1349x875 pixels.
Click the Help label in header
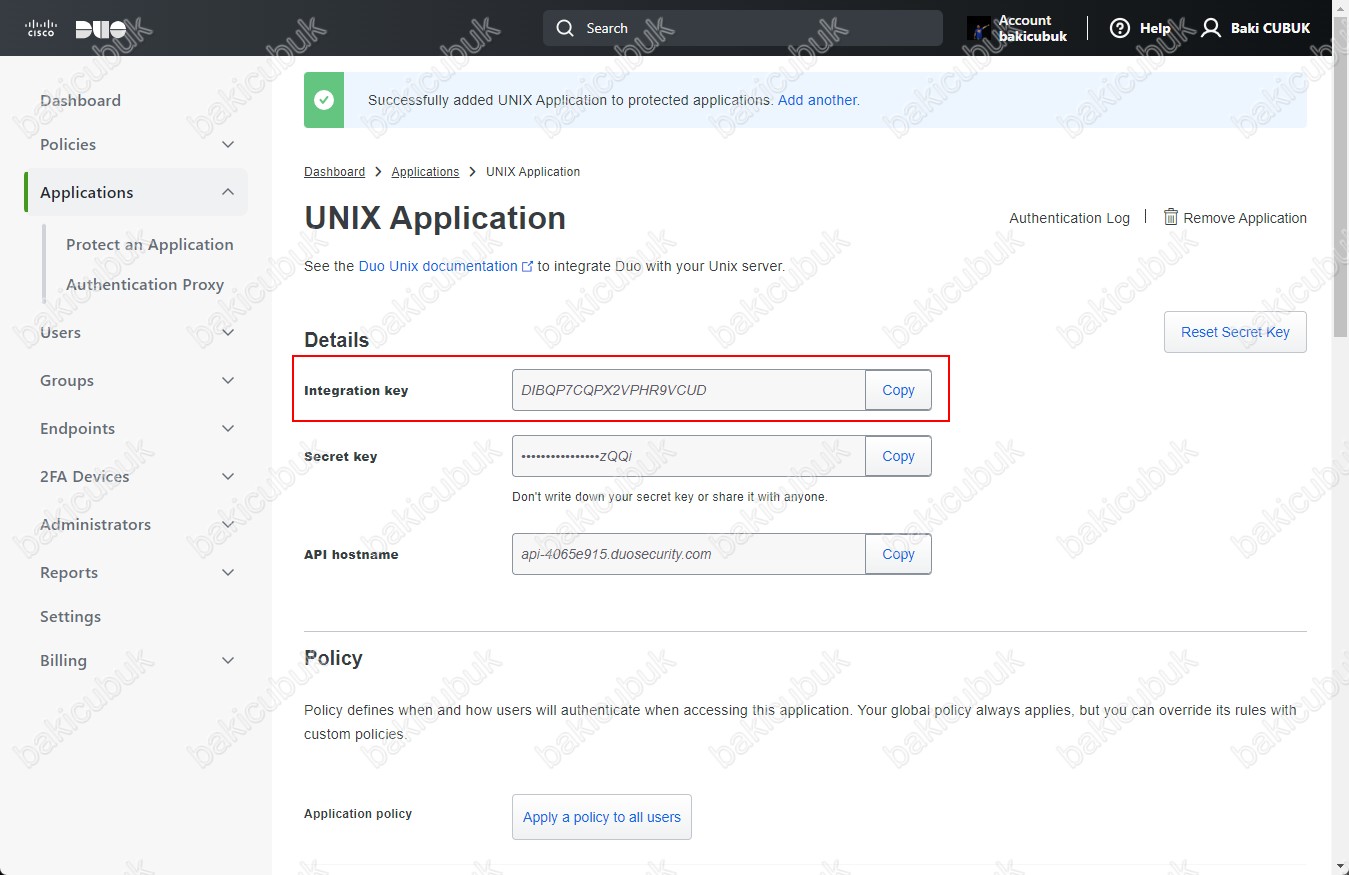coord(1155,28)
